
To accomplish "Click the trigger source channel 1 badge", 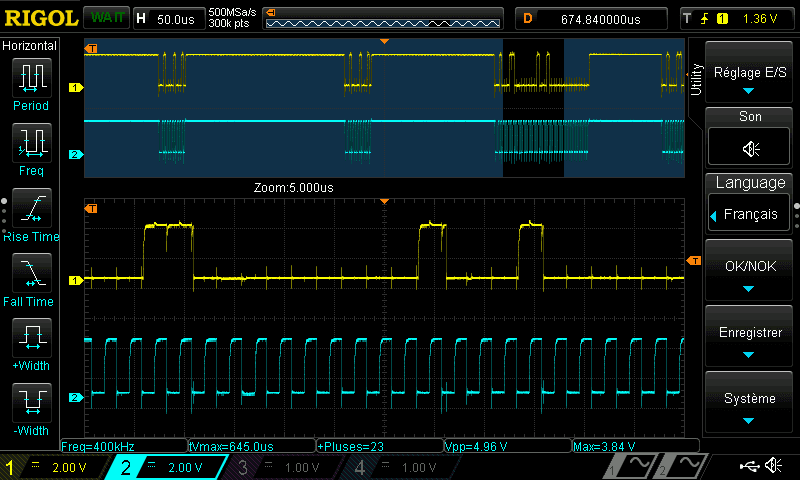I will pyautogui.click(x=722, y=19).
